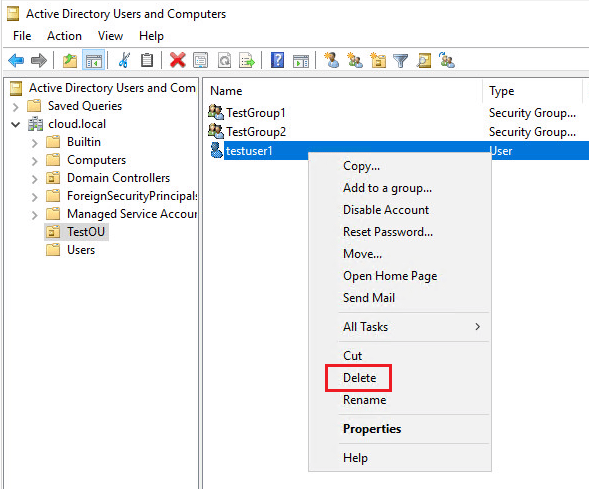The image size is (589, 489).
Task: Click the Create new user toolbar icon
Action: [332, 60]
